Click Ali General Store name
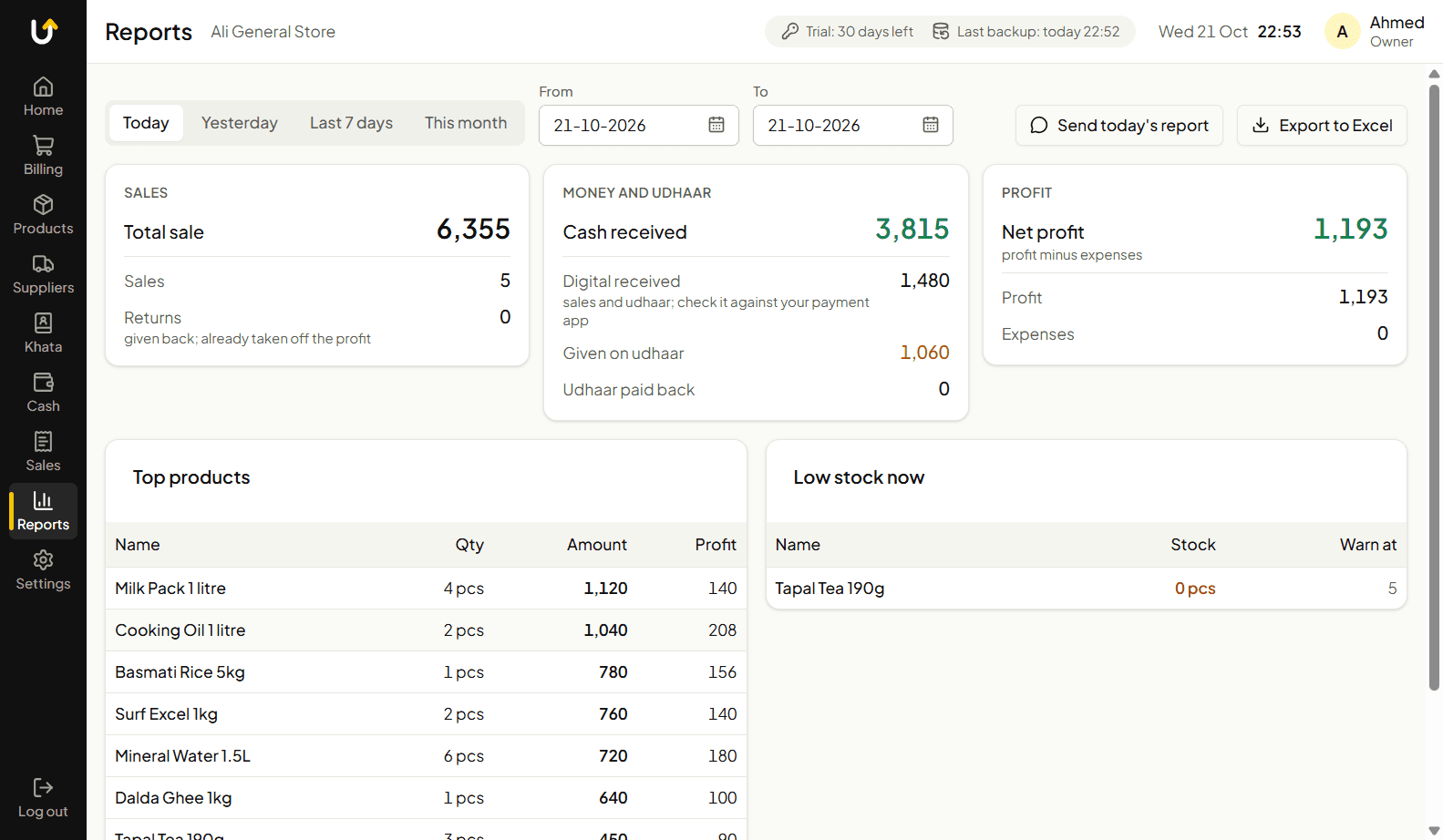The height and width of the screenshot is (840, 1443). click(273, 32)
